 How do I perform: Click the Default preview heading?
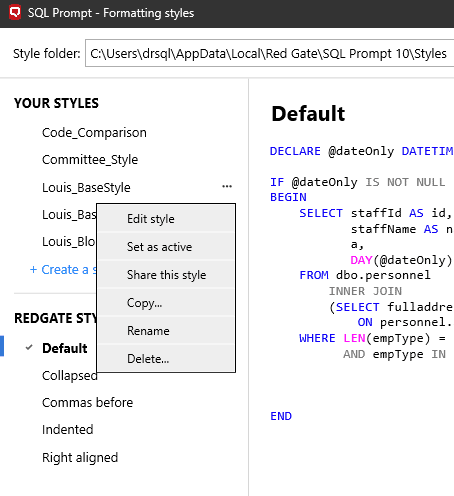click(x=308, y=113)
